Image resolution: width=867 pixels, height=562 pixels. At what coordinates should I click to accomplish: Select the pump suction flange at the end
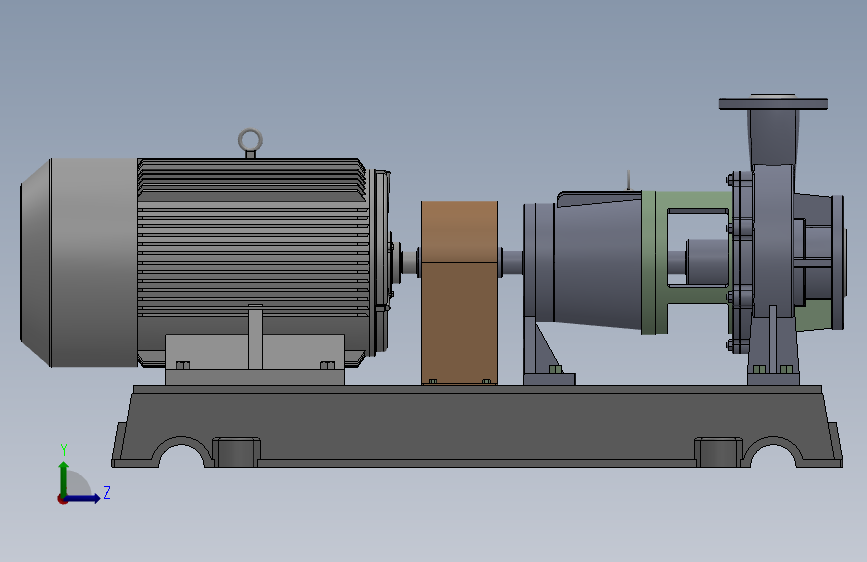pyautogui.click(x=839, y=263)
